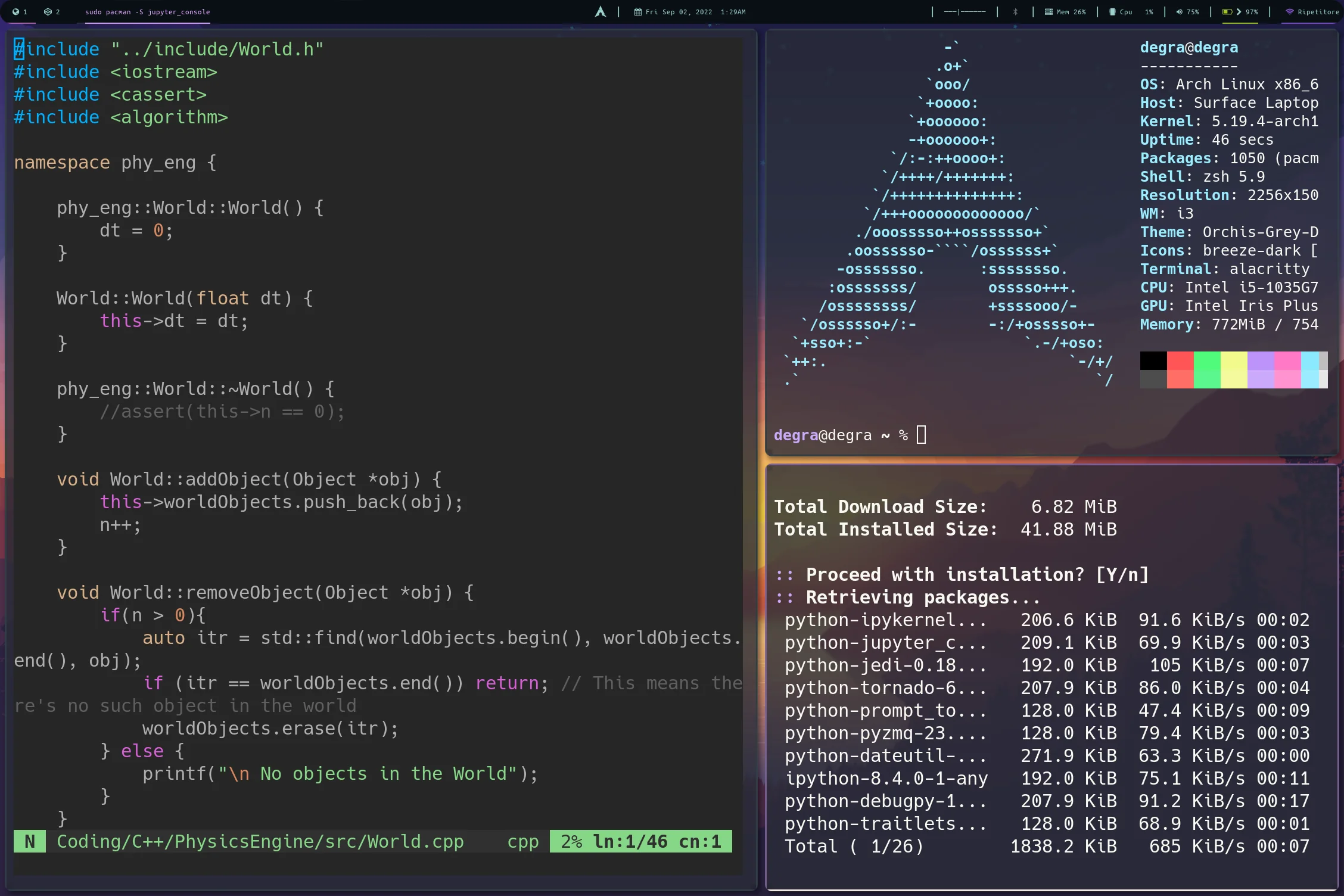This screenshot has width=1344, height=896.
Task: Click the 'n++;' line
Action: [120, 524]
